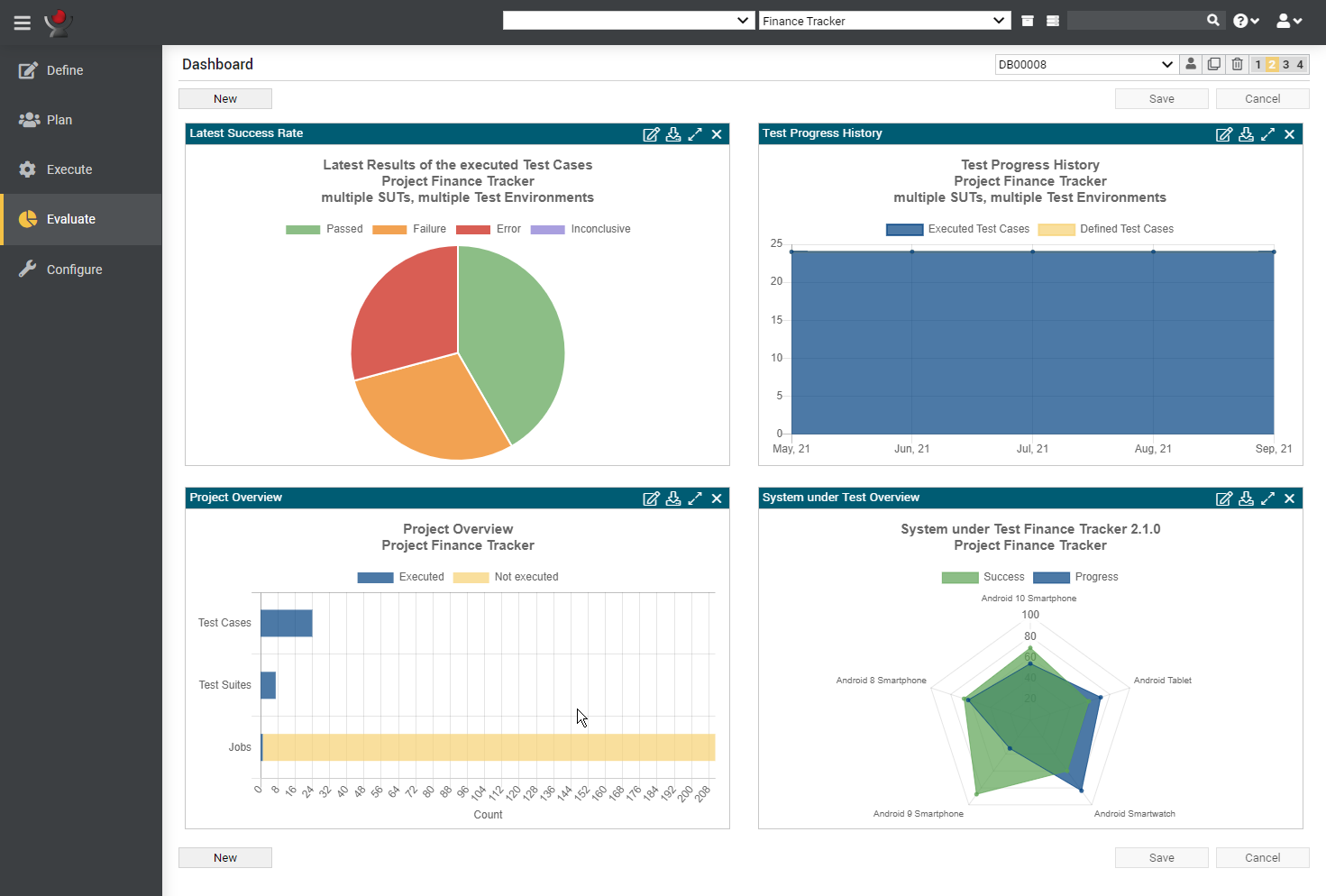Open the DB00008 dashboard dropdown

click(x=1085, y=65)
